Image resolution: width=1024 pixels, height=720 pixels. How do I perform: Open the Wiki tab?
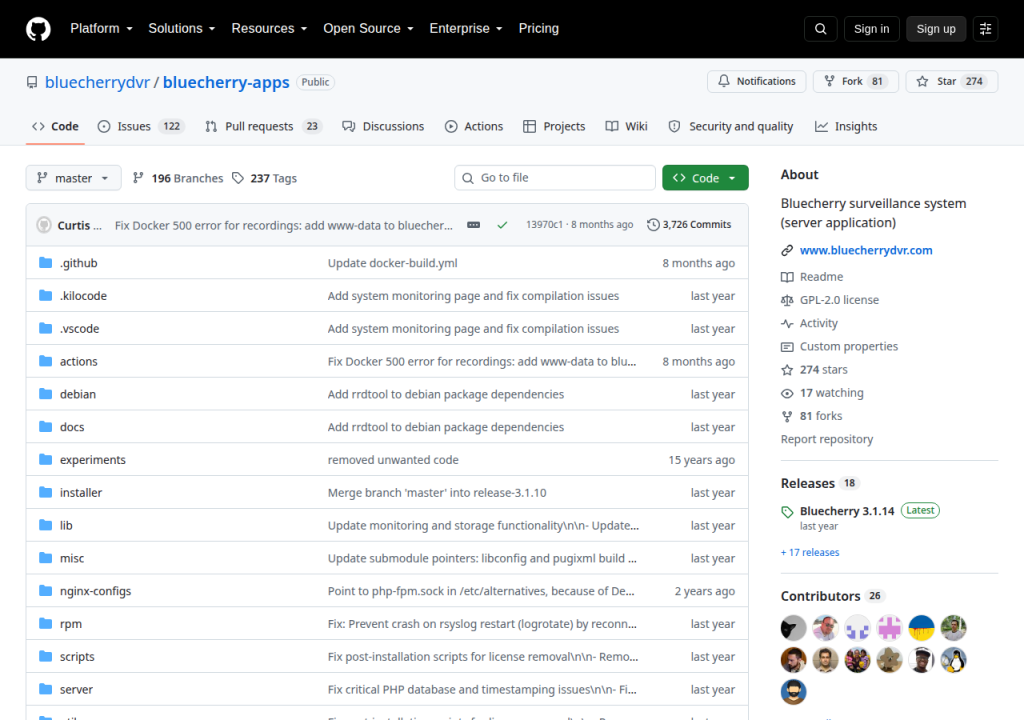pos(626,126)
